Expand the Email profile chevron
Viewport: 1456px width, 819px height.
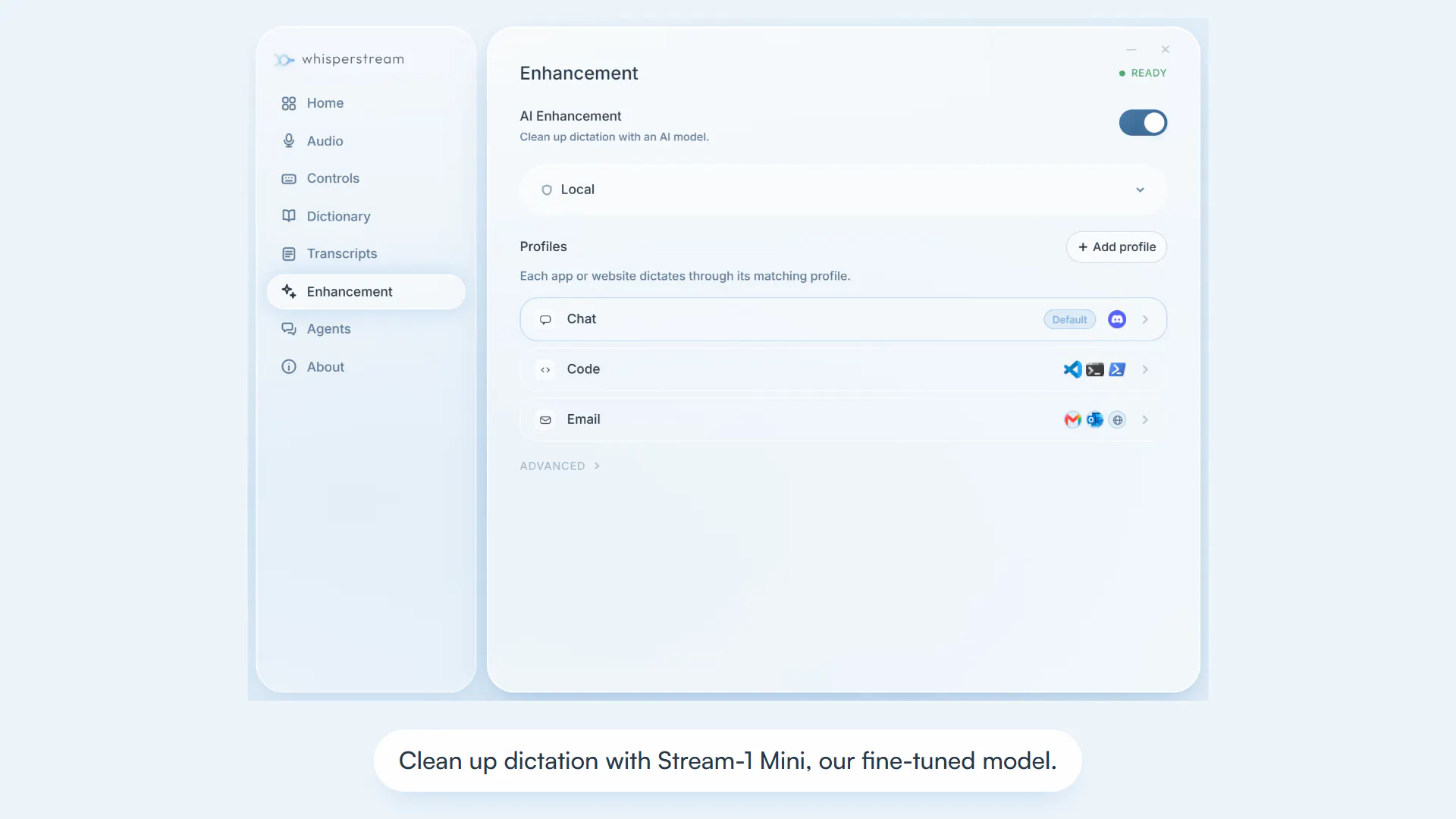click(x=1145, y=420)
